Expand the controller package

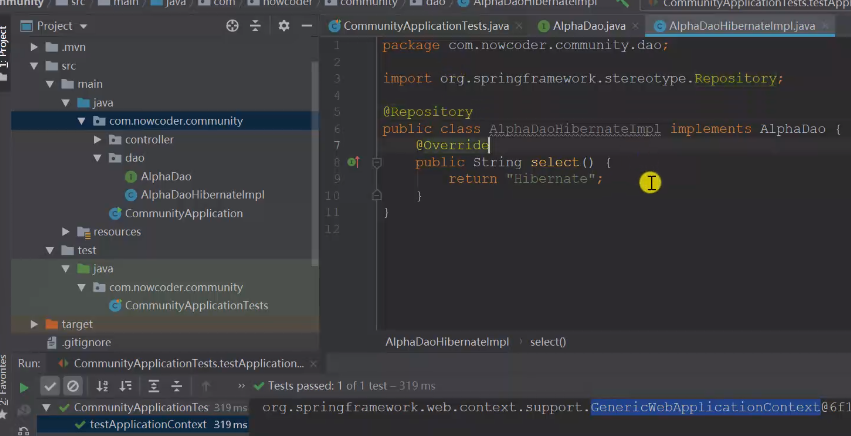pyautogui.click(x=97, y=140)
